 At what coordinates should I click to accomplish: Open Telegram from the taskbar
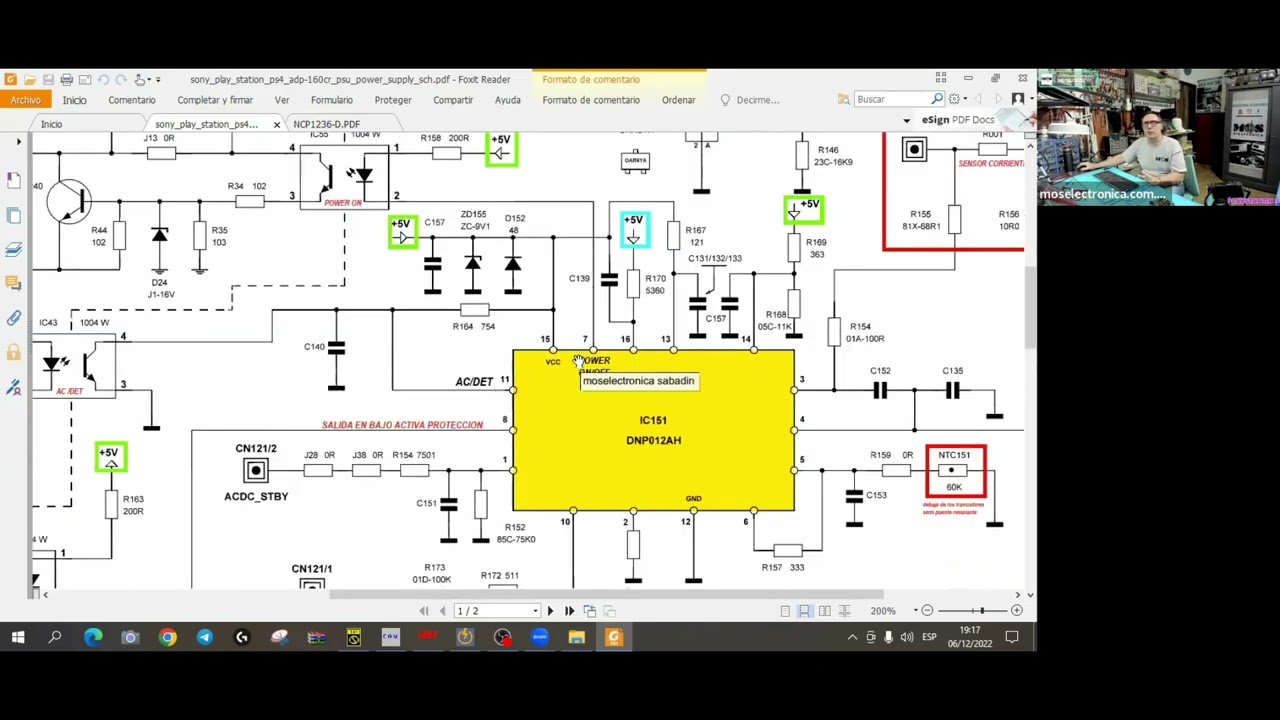(204, 637)
